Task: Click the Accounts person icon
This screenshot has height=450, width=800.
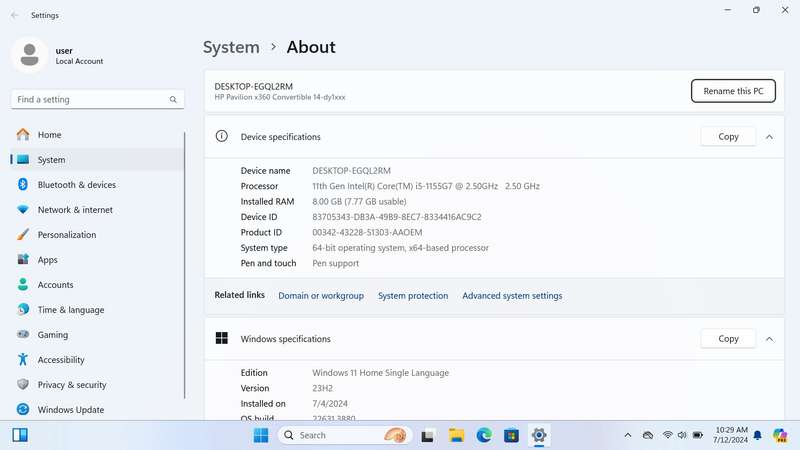Action: coord(23,285)
